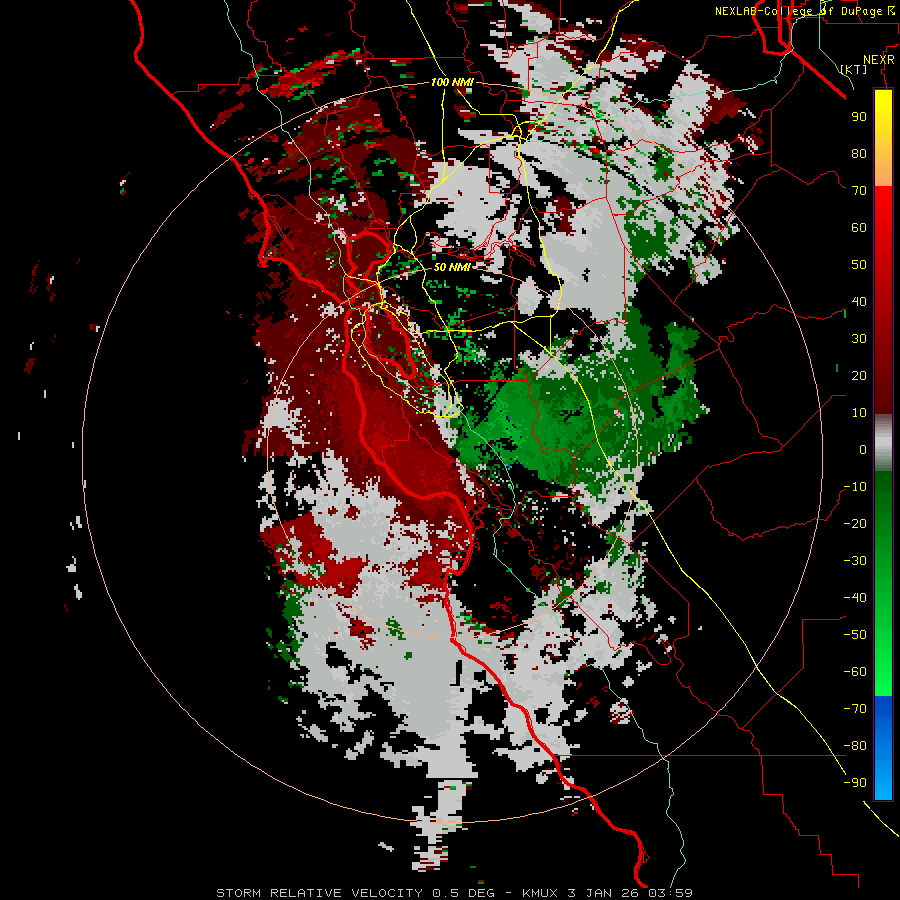
Task: Click the "50 NMI" range ring label
Action: click(x=452, y=267)
